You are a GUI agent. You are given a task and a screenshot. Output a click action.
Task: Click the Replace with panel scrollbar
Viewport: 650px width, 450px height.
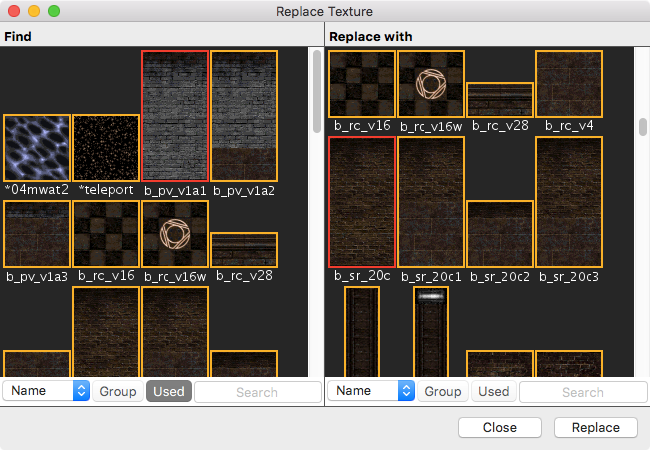643,127
